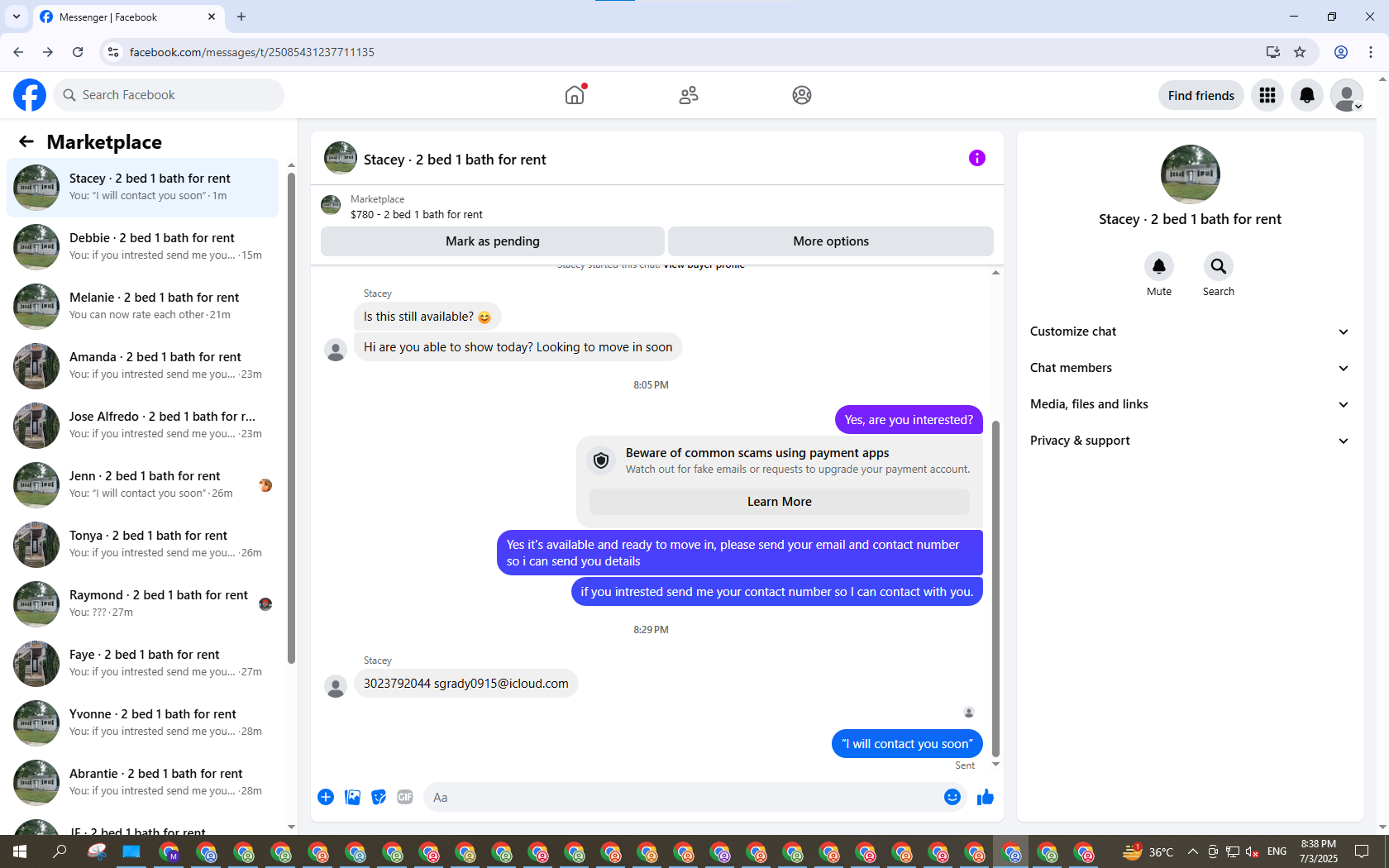Open the $780 Marketplace listing link

click(x=417, y=214)
